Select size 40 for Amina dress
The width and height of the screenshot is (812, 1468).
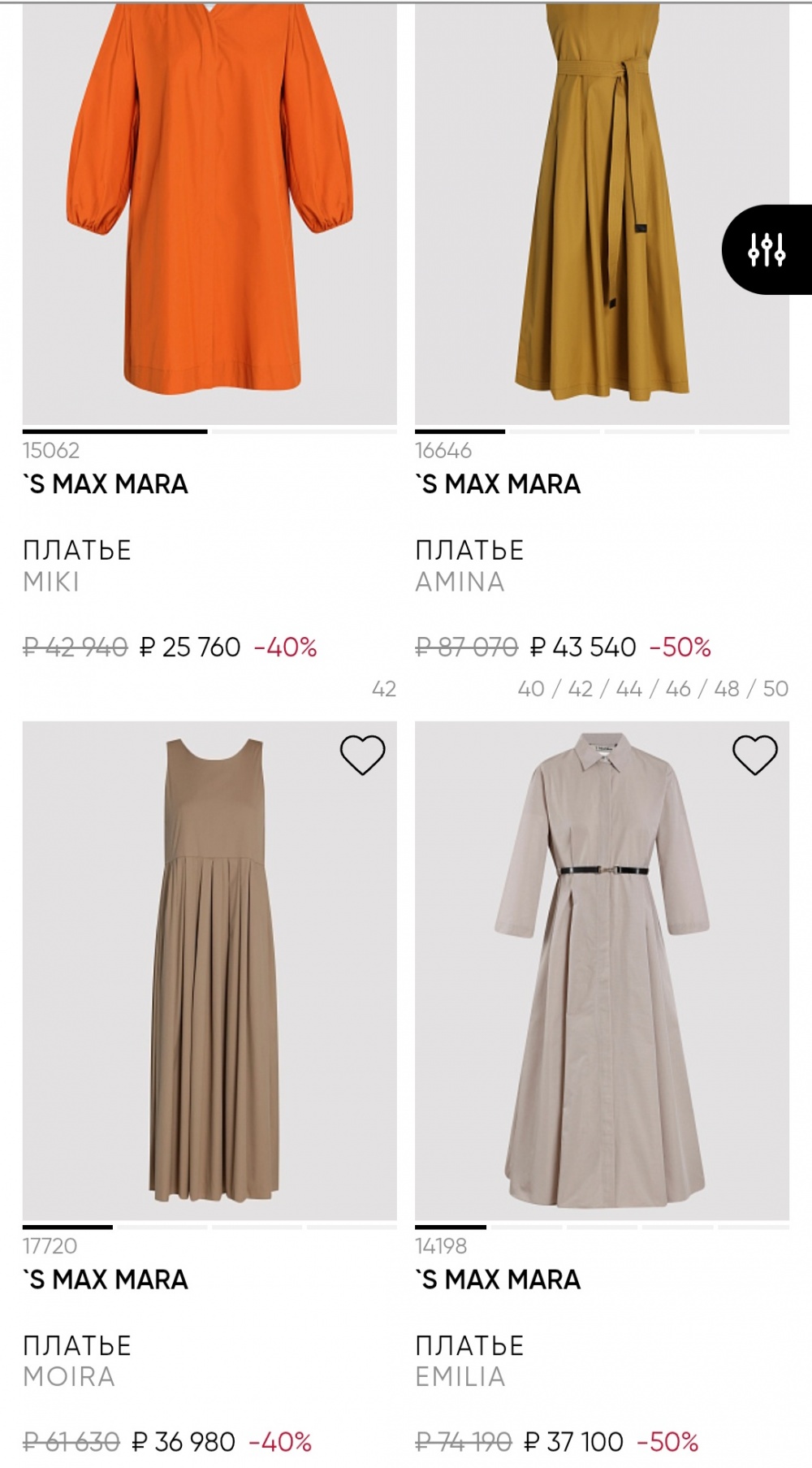531,689
